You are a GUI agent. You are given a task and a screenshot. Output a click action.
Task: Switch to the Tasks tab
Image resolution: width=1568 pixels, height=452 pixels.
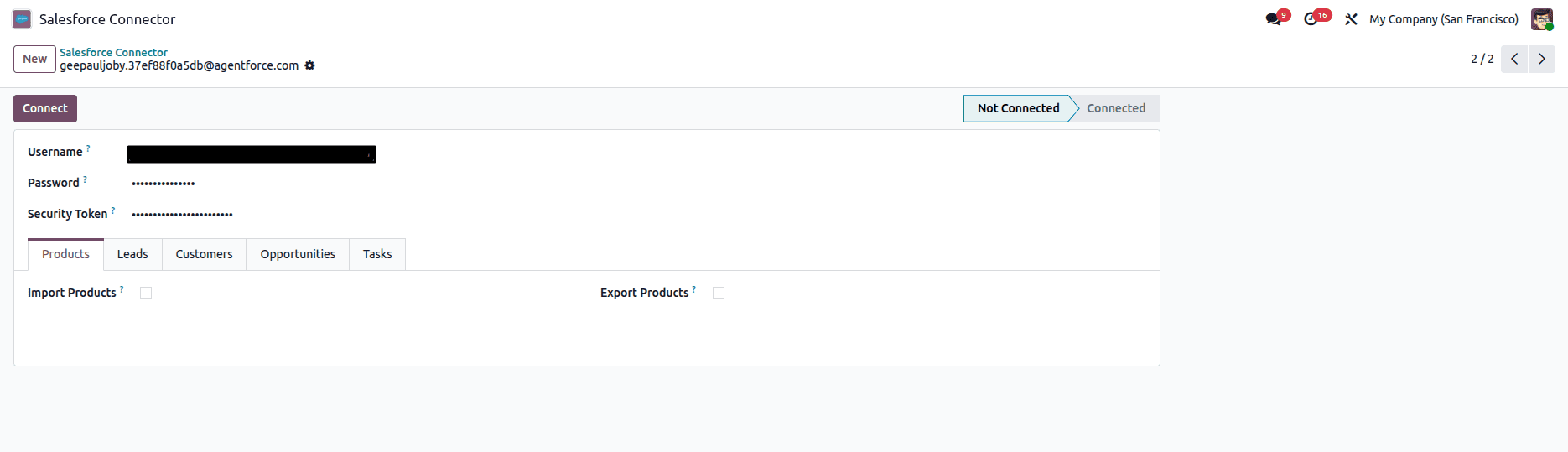click(377, 254)
